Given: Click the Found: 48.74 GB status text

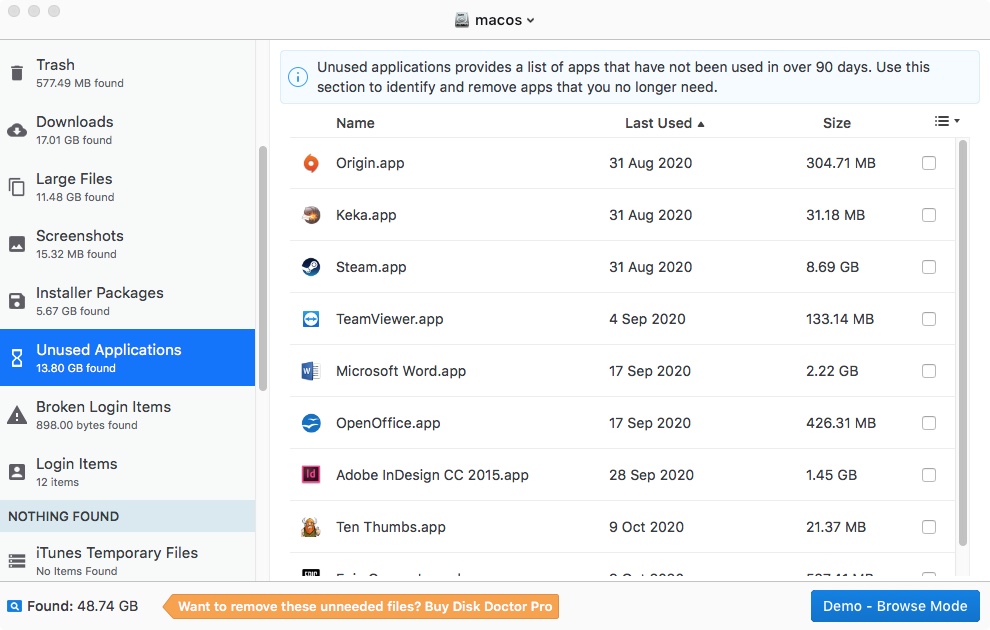Looking at the screenshot, I should click(82, 607).
